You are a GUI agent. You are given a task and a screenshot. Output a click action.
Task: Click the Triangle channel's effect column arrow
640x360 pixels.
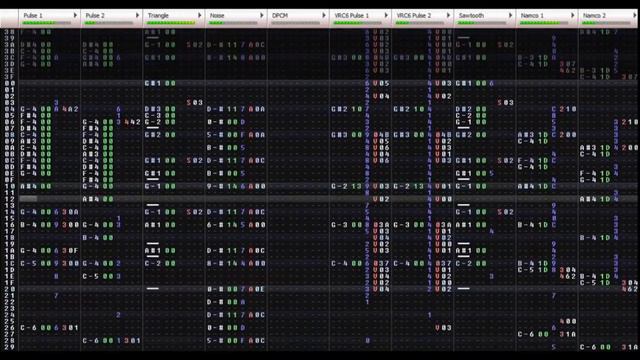click(200, 15)
